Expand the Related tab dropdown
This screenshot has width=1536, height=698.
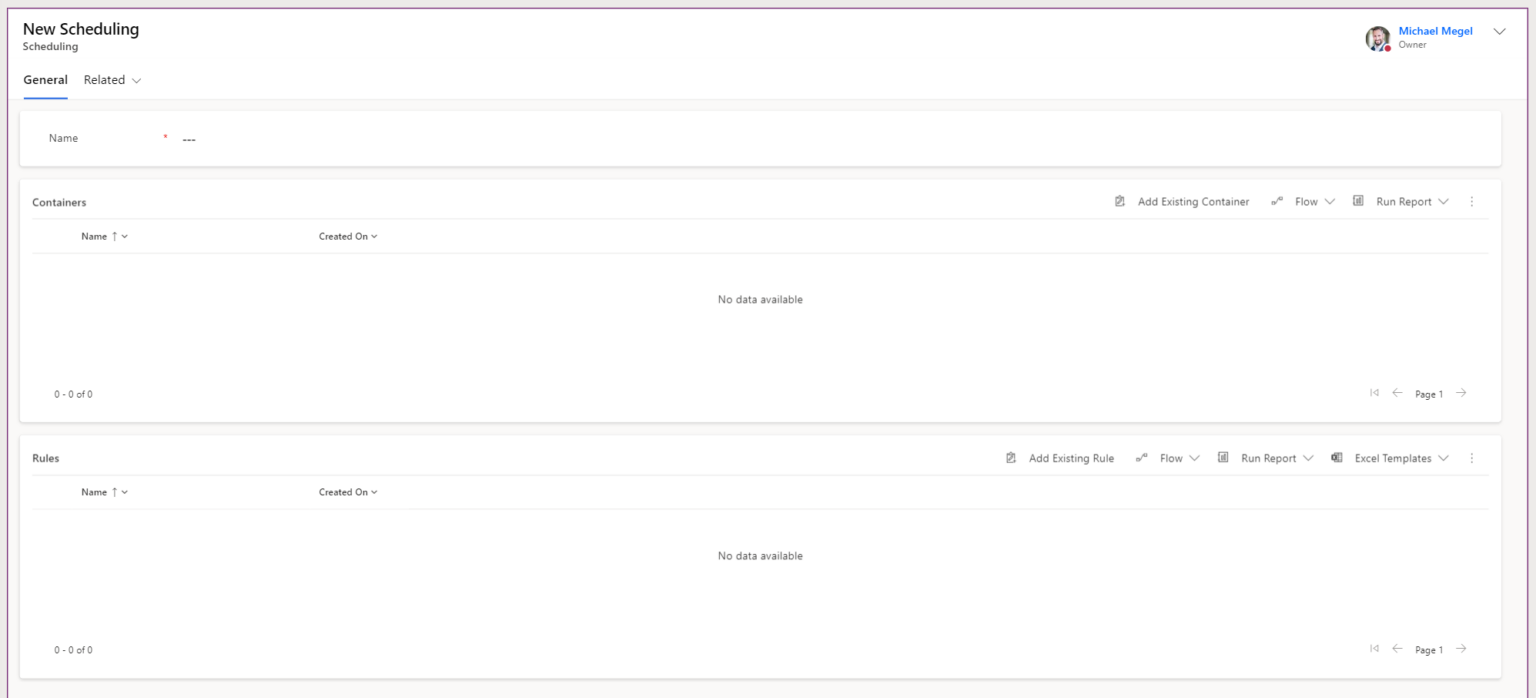click(x=137, y=80)
